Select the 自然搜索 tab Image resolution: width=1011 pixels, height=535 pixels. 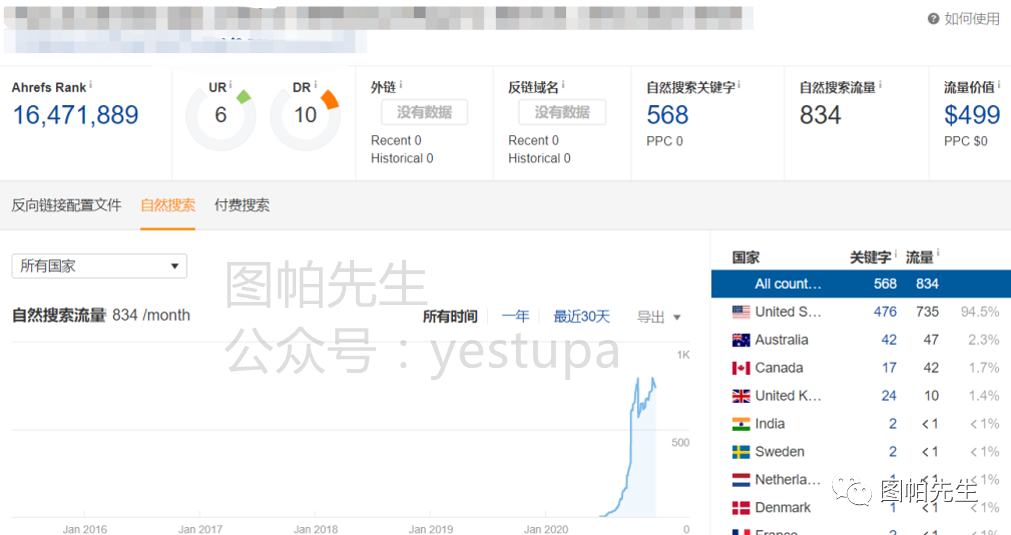pyautogui.click(x=168, y=205)
